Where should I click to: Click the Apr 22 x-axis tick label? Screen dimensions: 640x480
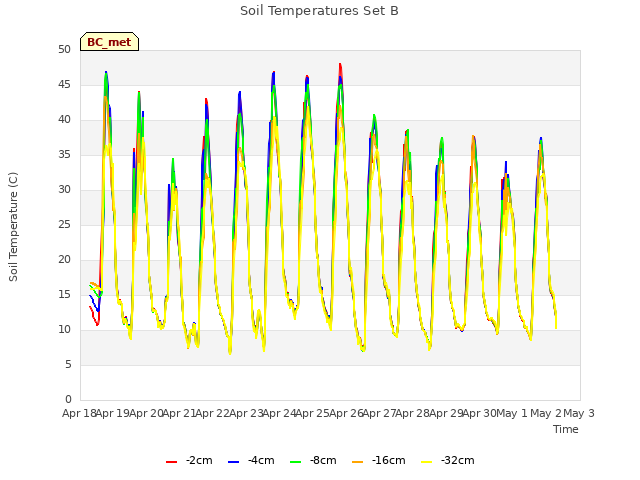213,413
